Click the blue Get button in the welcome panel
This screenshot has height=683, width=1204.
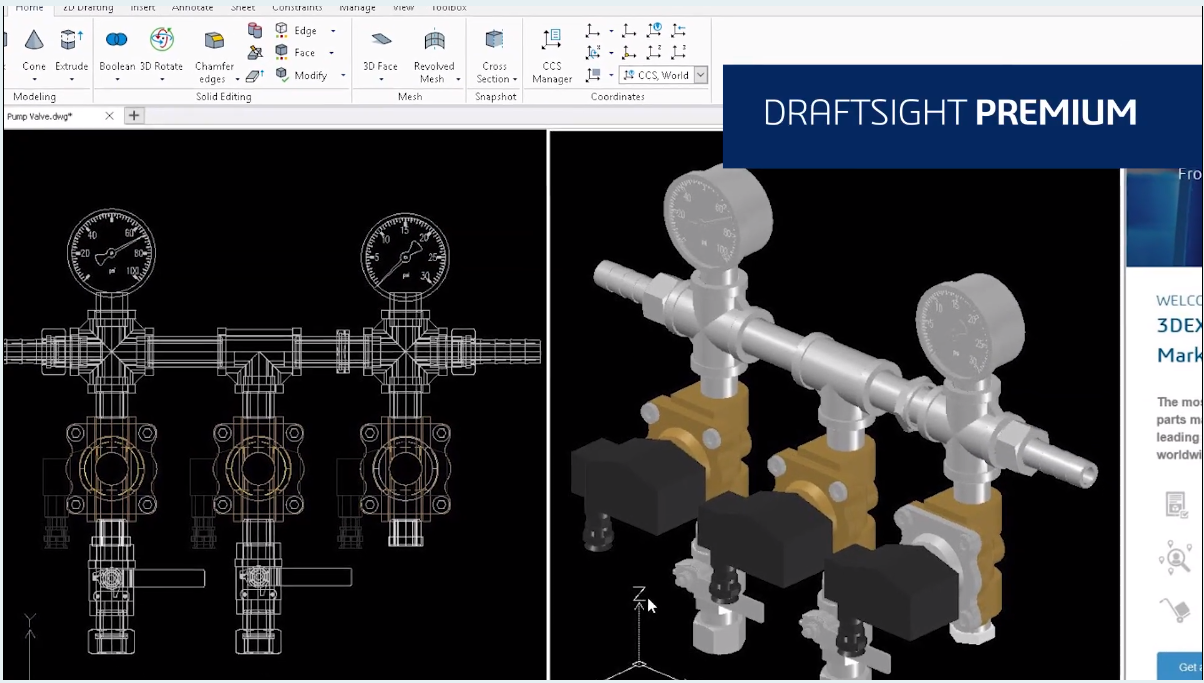click(1180, 666)
